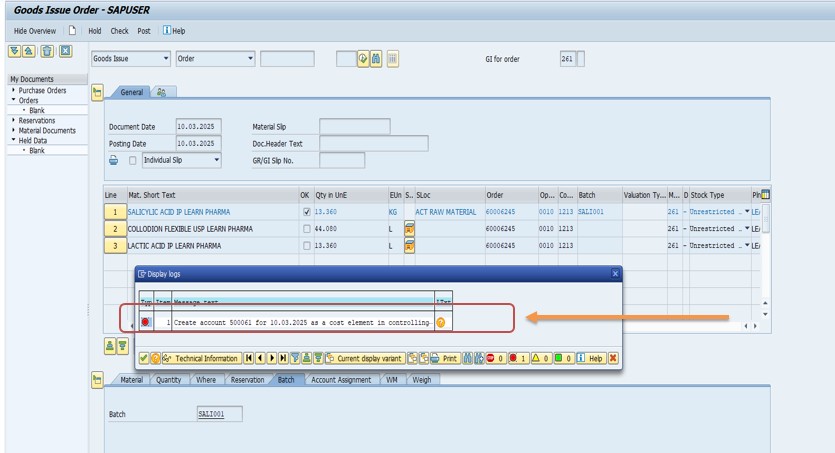Expand Reservations tree node
This screenshot has height=453, width=835.
tap(13, 120)
